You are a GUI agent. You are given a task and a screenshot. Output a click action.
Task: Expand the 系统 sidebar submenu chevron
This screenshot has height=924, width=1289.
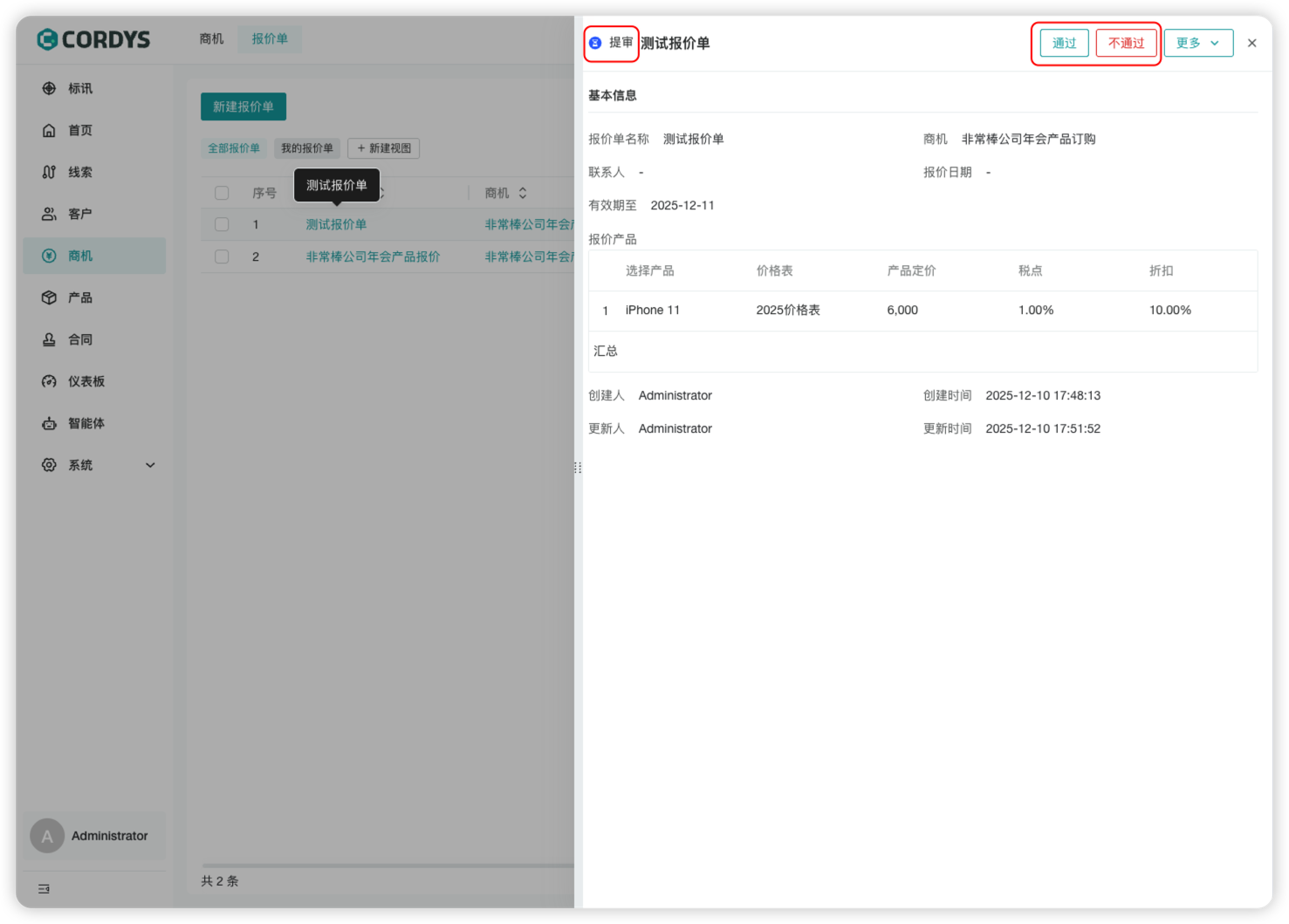150,465
